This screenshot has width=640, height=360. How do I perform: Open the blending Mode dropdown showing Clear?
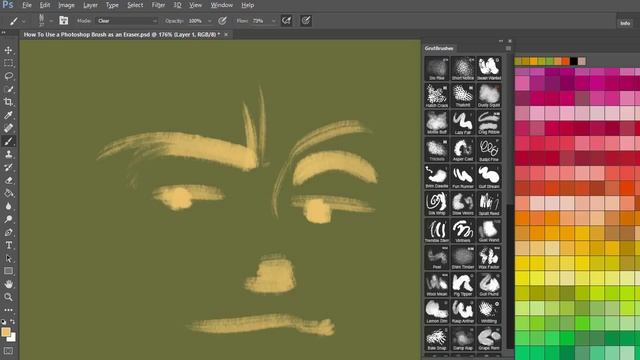point(127,21)
